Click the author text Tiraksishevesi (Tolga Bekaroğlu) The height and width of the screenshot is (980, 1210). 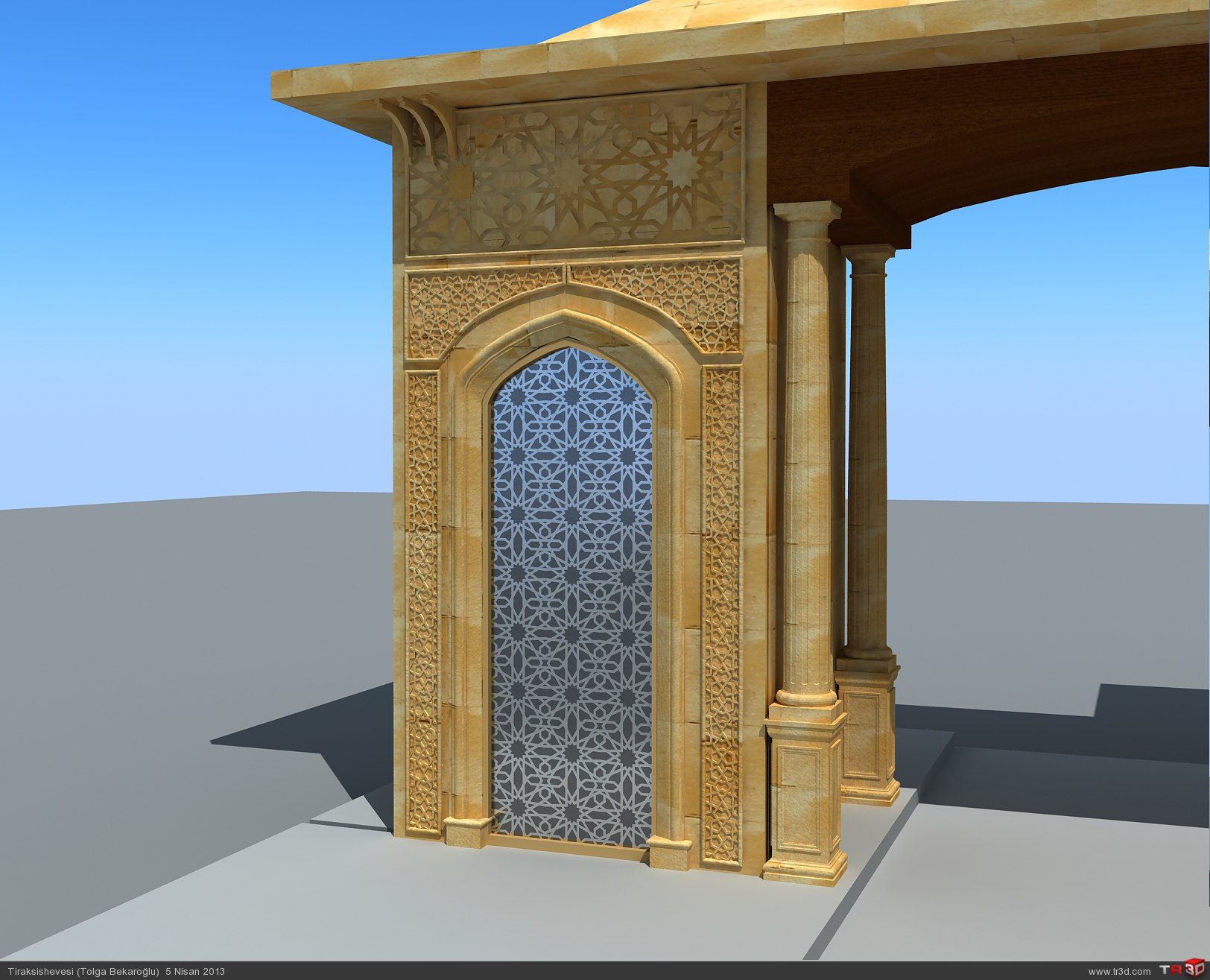(x=83, y=972)
